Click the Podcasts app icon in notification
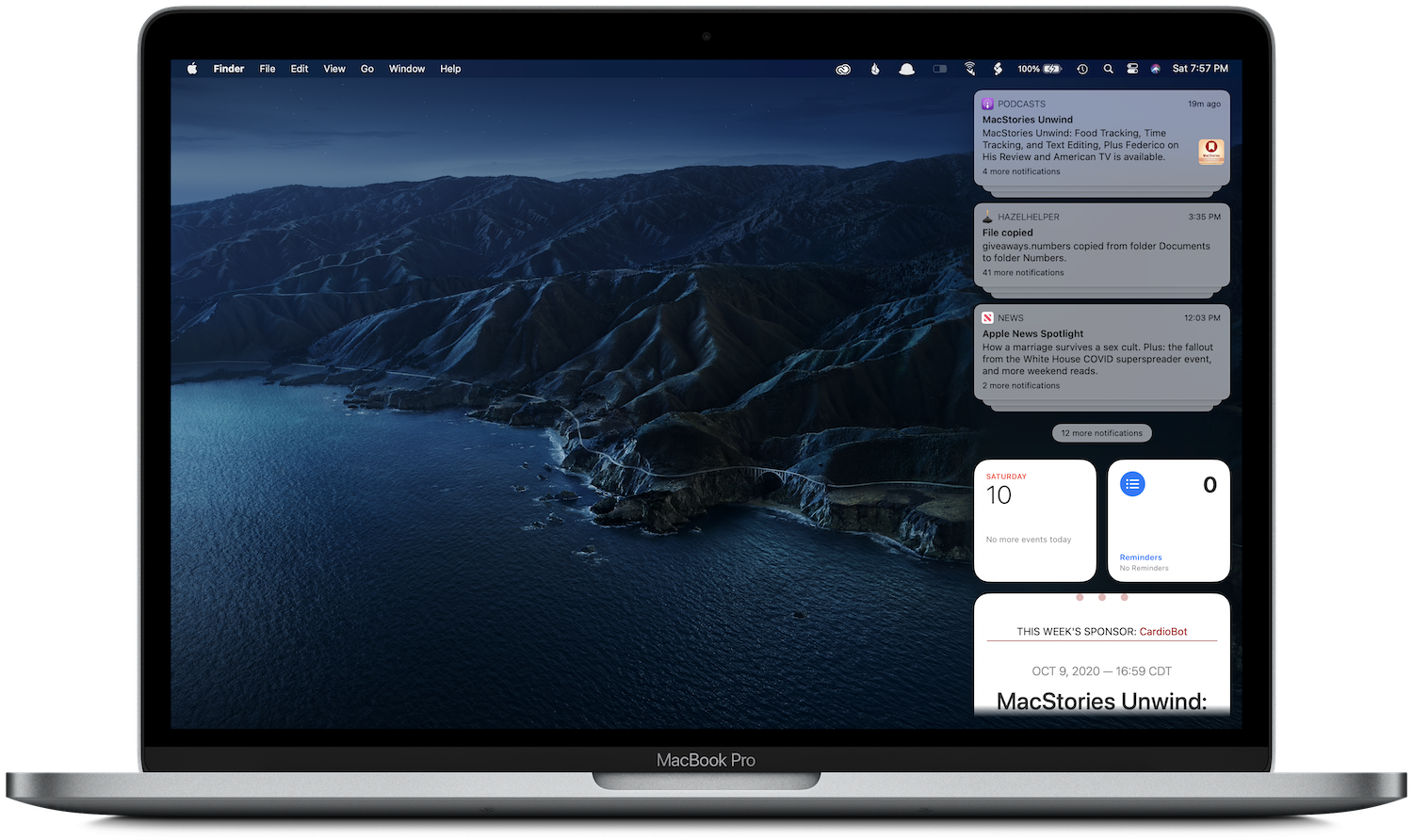Viewport: 1413px width, 840px height. pos(987,104)
